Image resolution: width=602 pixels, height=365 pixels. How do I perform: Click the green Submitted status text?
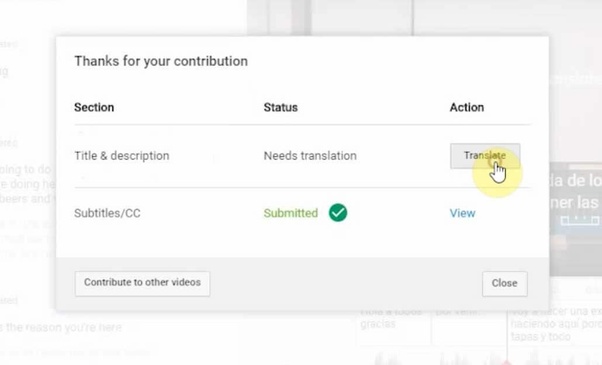pyautogui.click(x=291, y=213)
